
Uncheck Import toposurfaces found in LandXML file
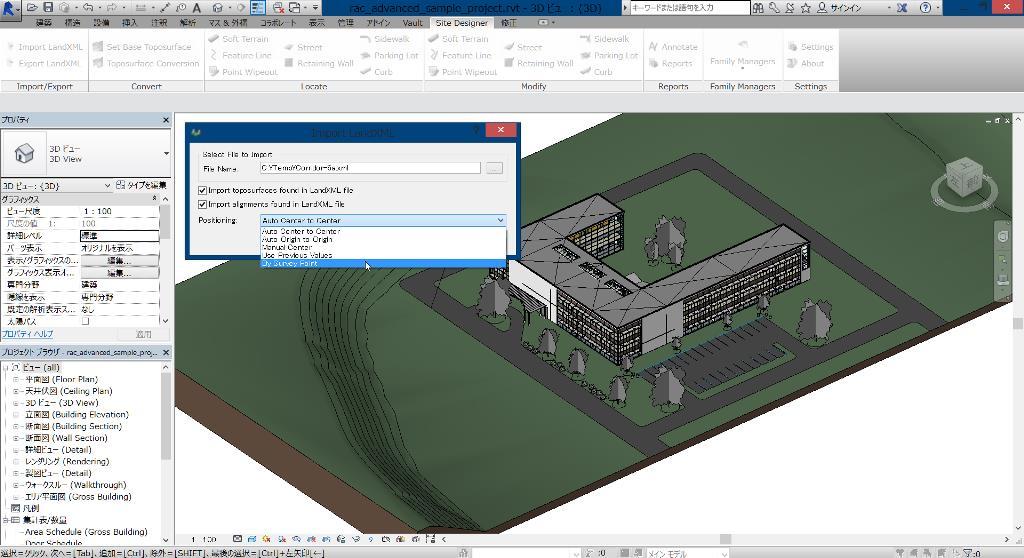point(203,190)
